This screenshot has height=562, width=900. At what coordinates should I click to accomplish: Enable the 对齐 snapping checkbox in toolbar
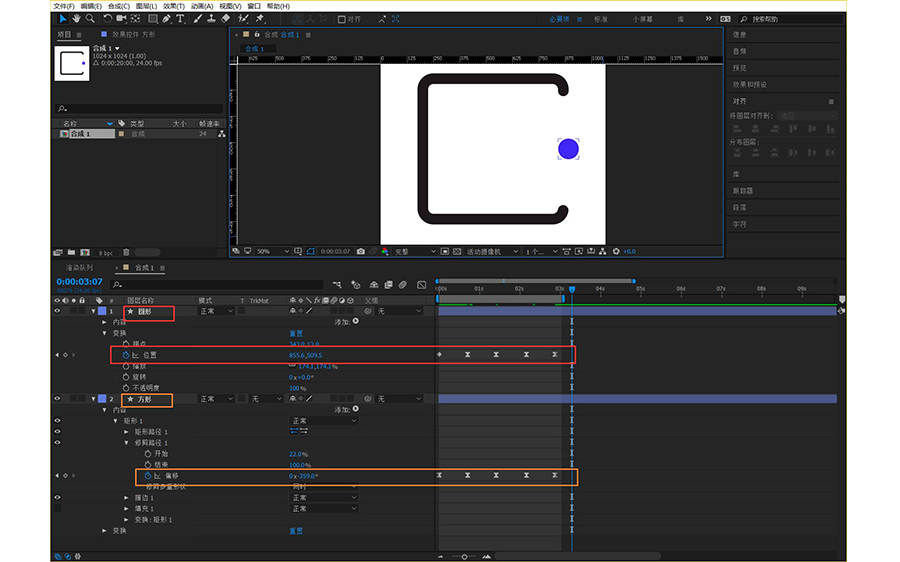pos(341,18)
